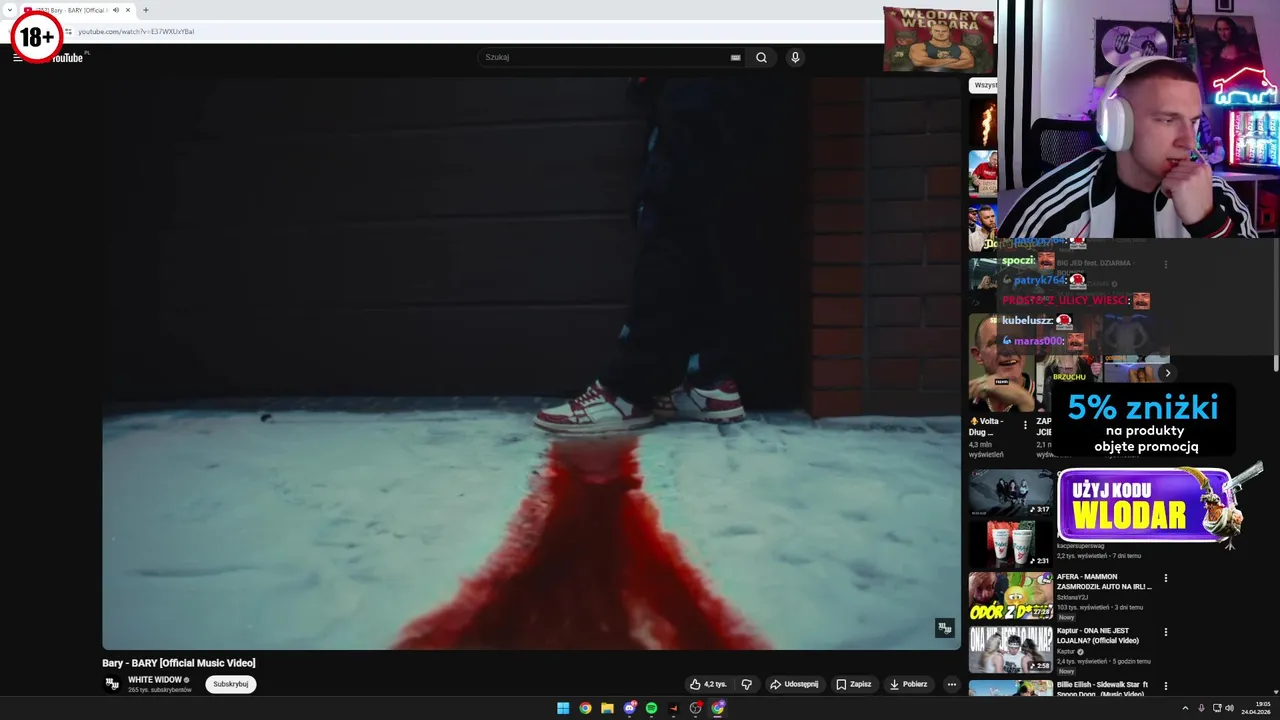The height and width of the screenshot is (720, 1280).
Task: Click the video player to pause
Action: pos(531,363)
